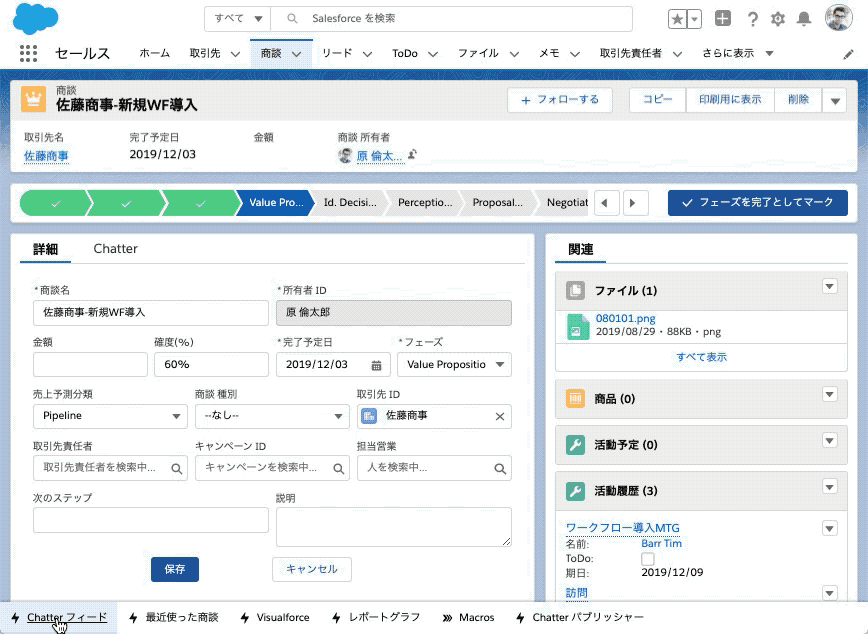Open the 商談 種別 dropdown
This screenshot has height=634, width=868.
(x=271, y=416)
